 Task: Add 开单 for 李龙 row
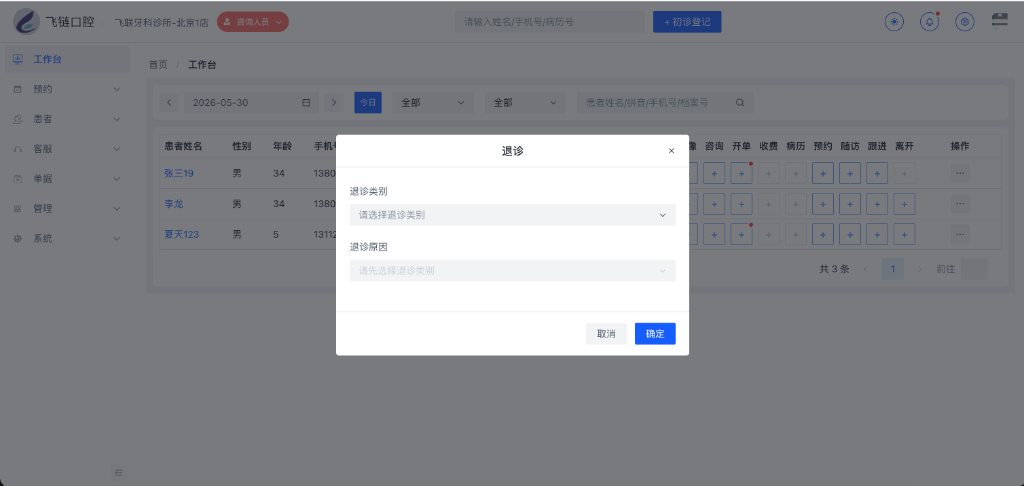(741, 204)
